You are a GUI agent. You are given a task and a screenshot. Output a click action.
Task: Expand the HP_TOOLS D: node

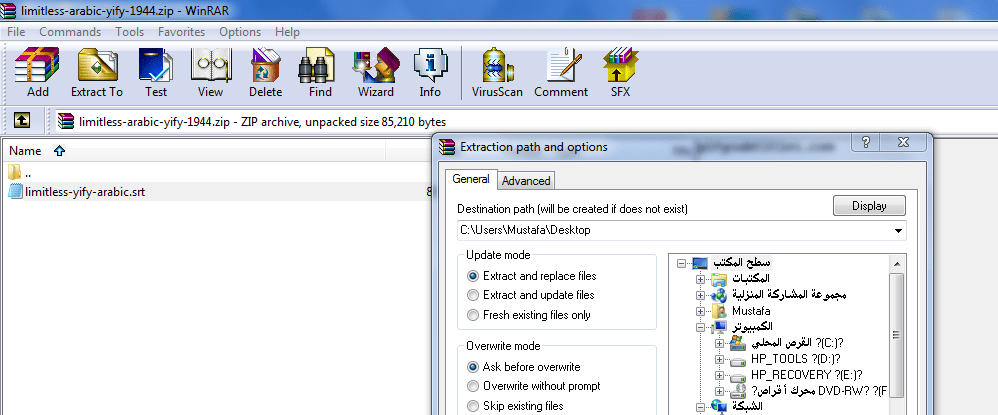pos(720,360)
